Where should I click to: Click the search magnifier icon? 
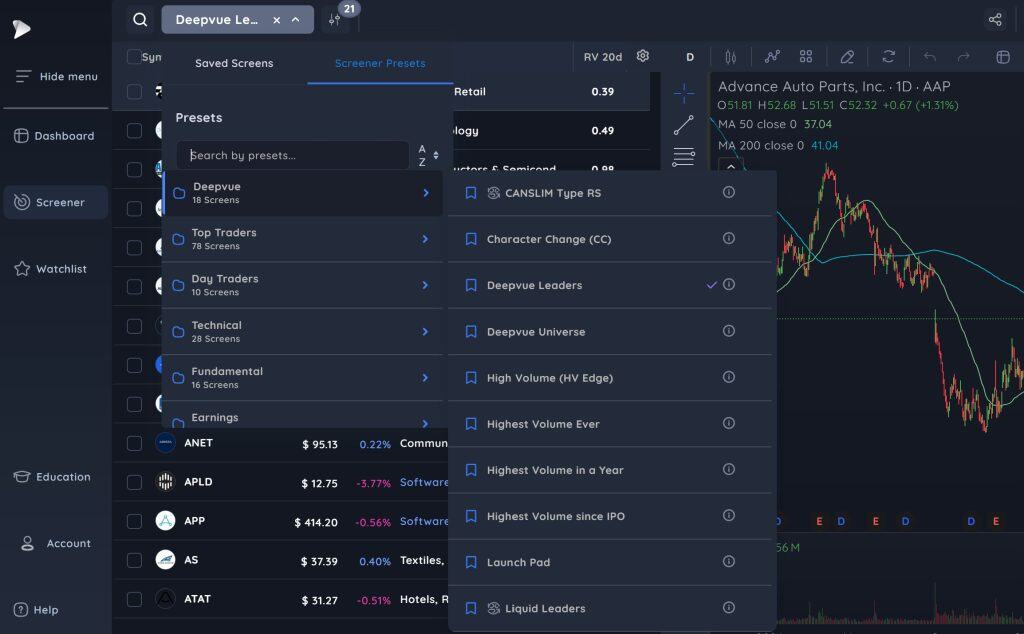[140, 20]
